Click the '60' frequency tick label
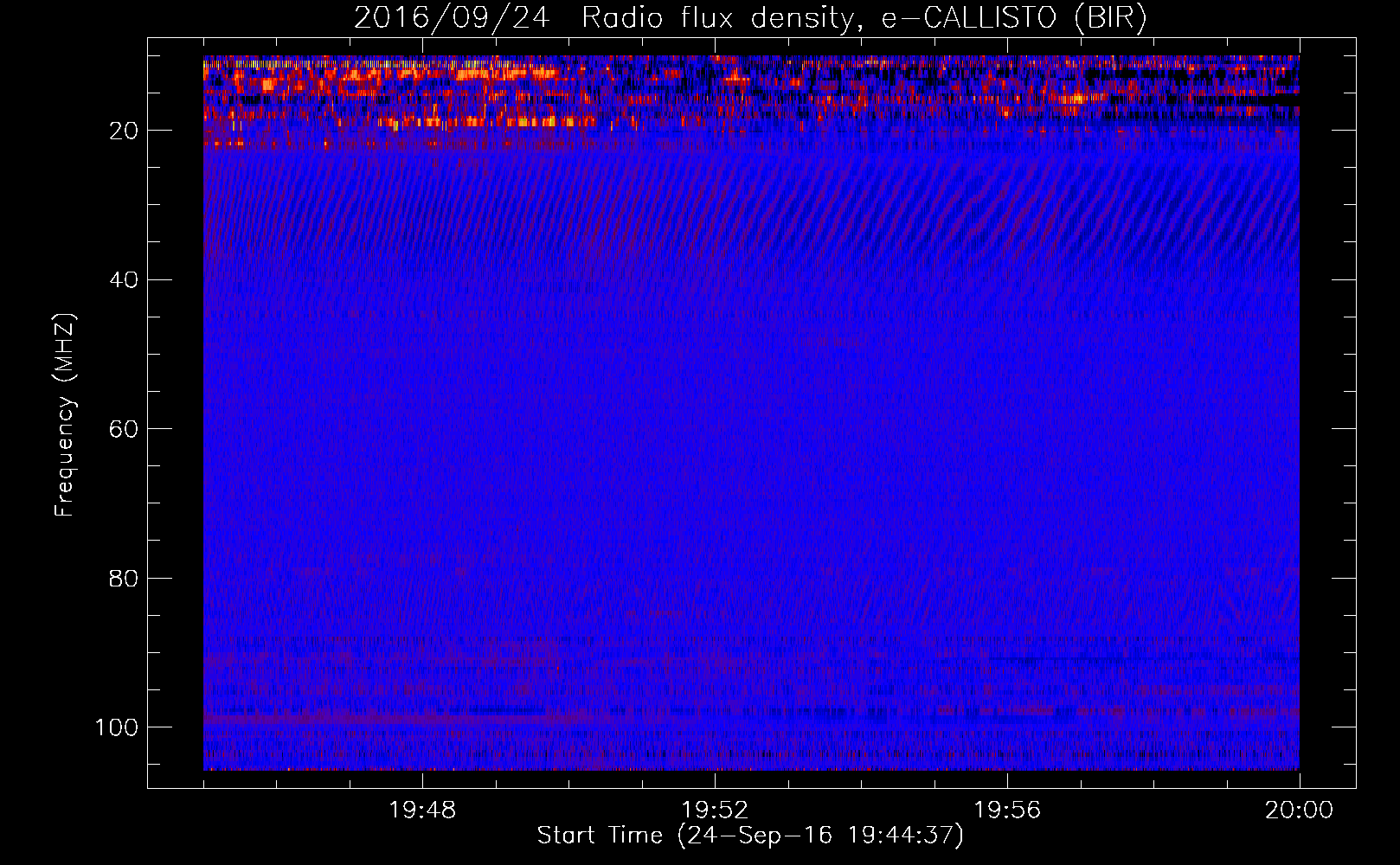The height and width of the screenshot is (865, 1400). 125,429
